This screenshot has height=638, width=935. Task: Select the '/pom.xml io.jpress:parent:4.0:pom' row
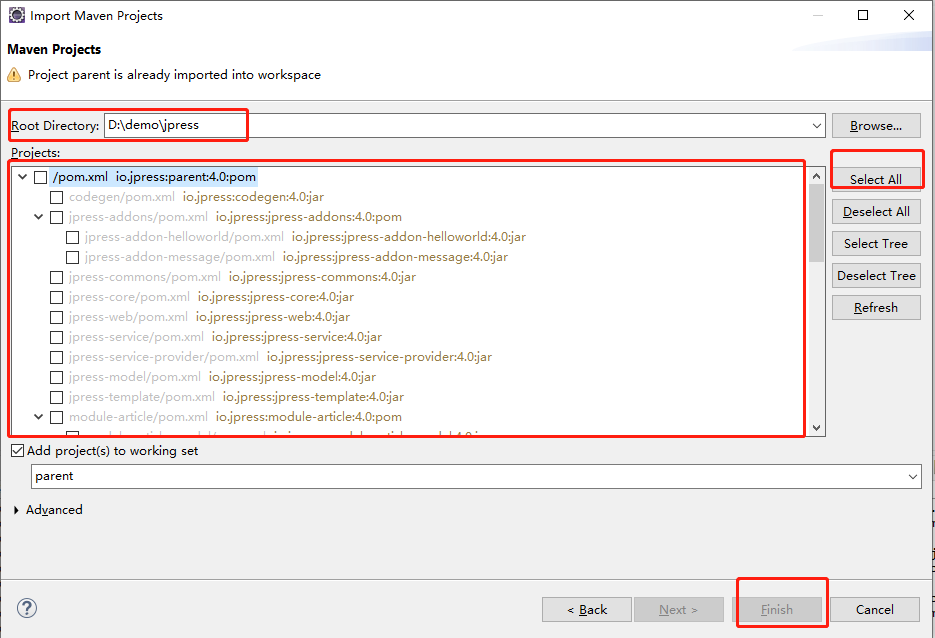154,177
